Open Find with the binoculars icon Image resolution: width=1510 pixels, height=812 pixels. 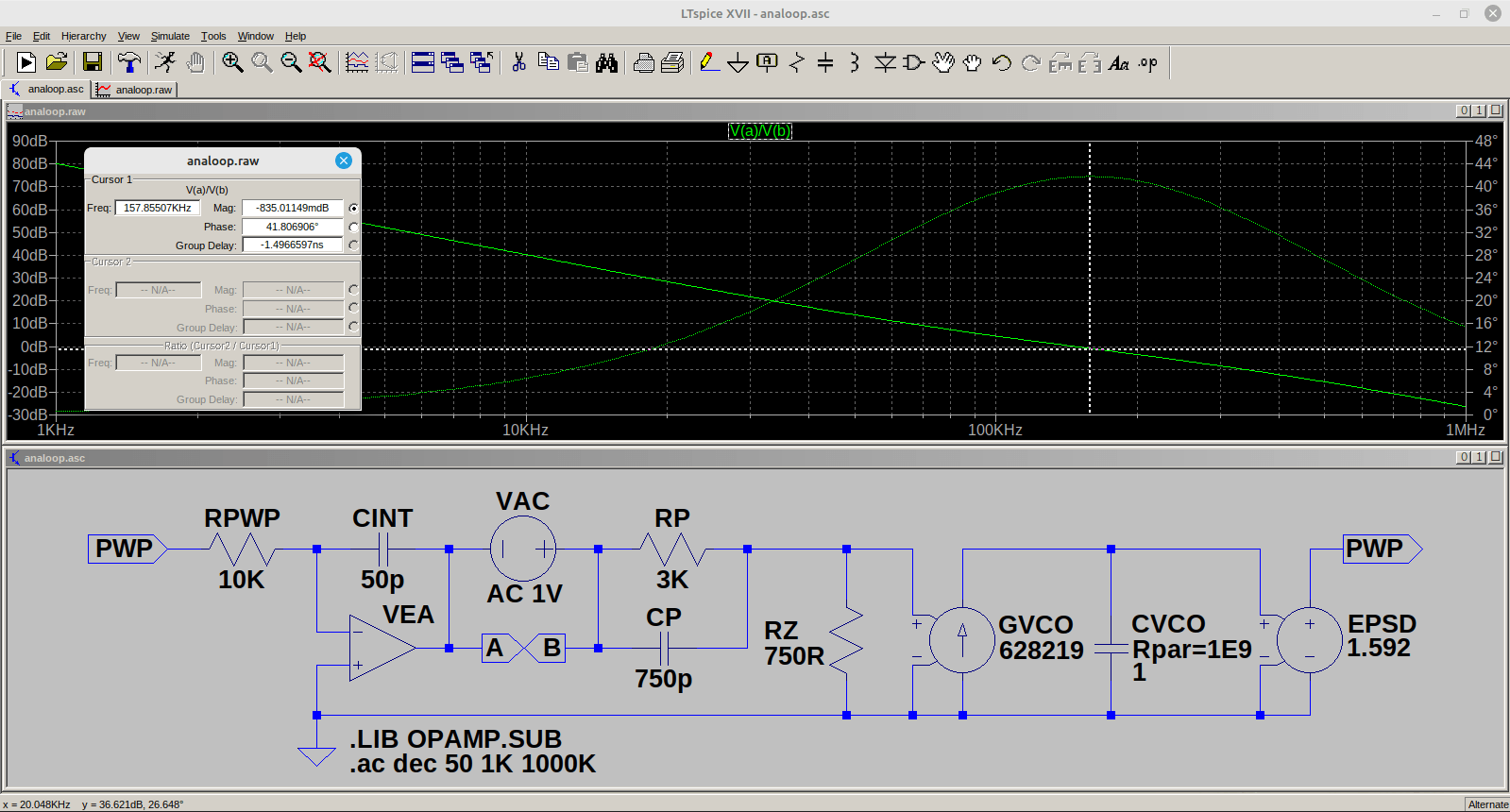coord(607,62)
